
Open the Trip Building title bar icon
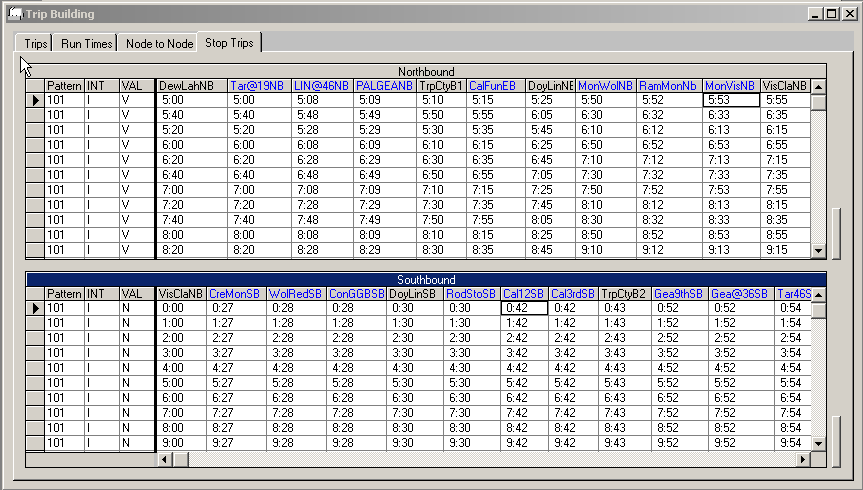pyautogui.click(x=14, y=14)
